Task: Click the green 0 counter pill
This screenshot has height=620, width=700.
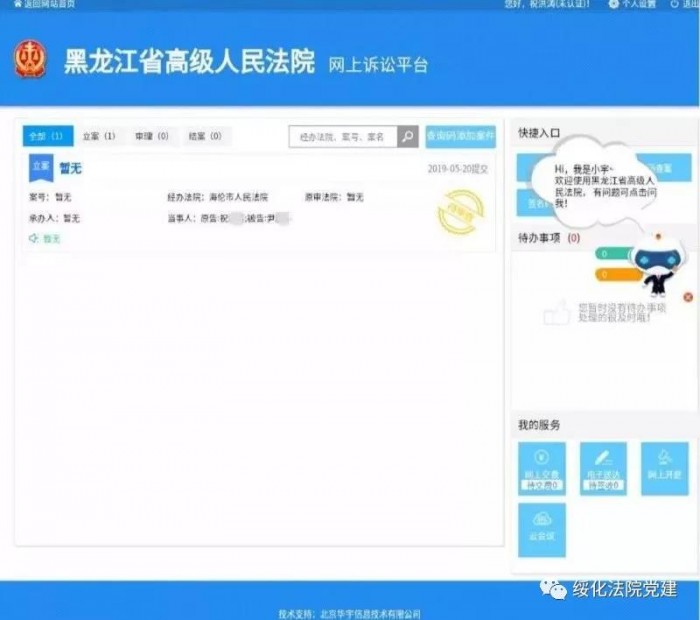Action: pyautogui.click(x=614, y=254)
